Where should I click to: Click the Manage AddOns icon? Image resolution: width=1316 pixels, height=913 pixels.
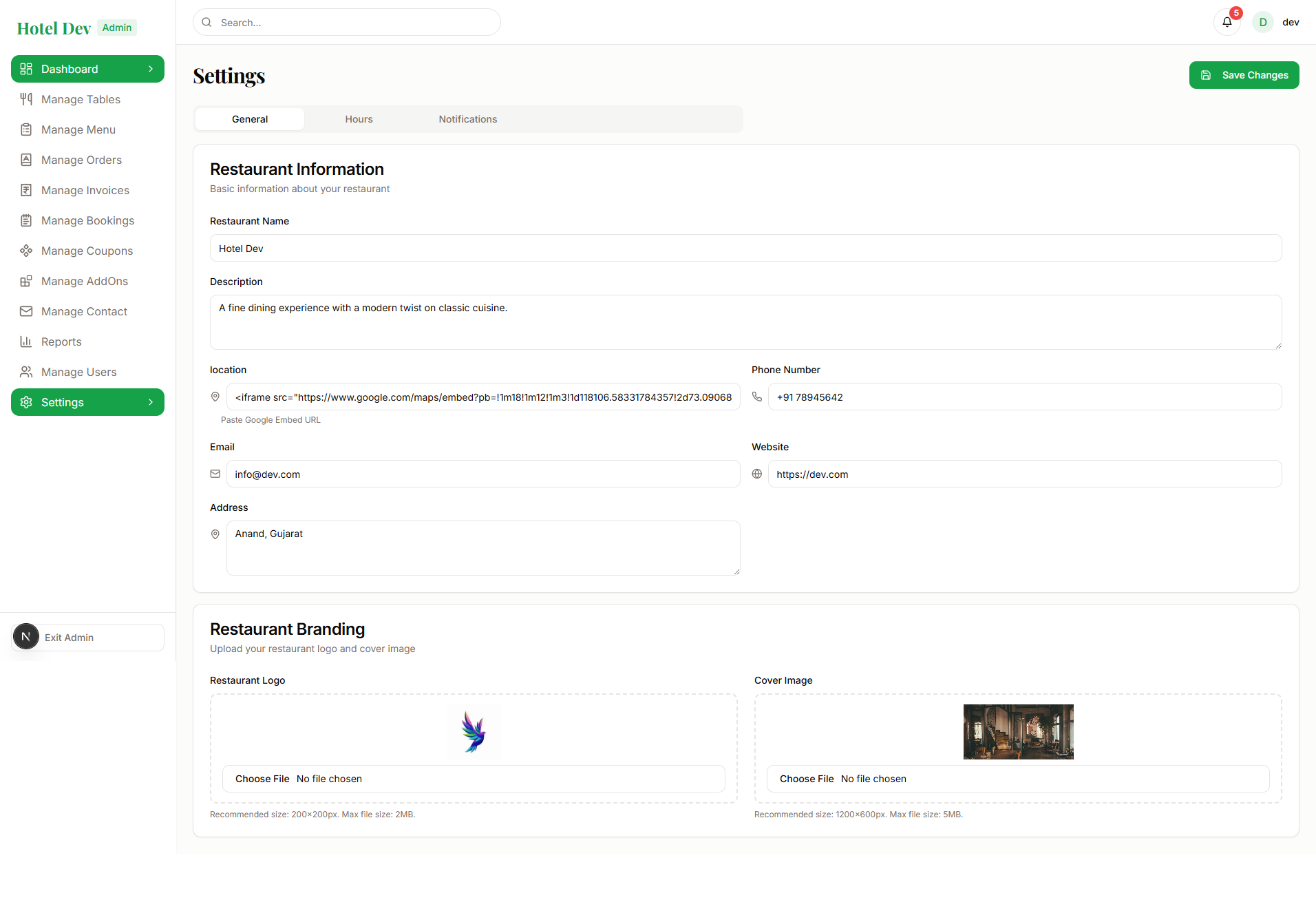(26, 281)
